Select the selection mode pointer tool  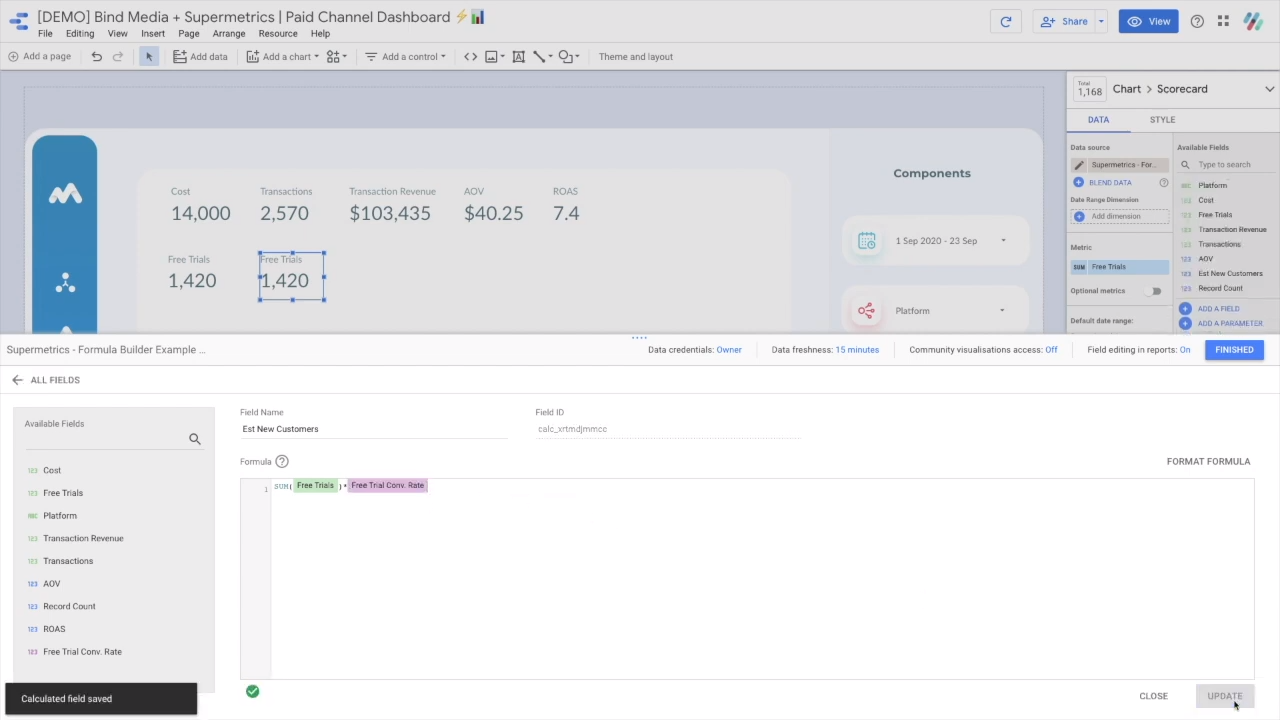149,57
